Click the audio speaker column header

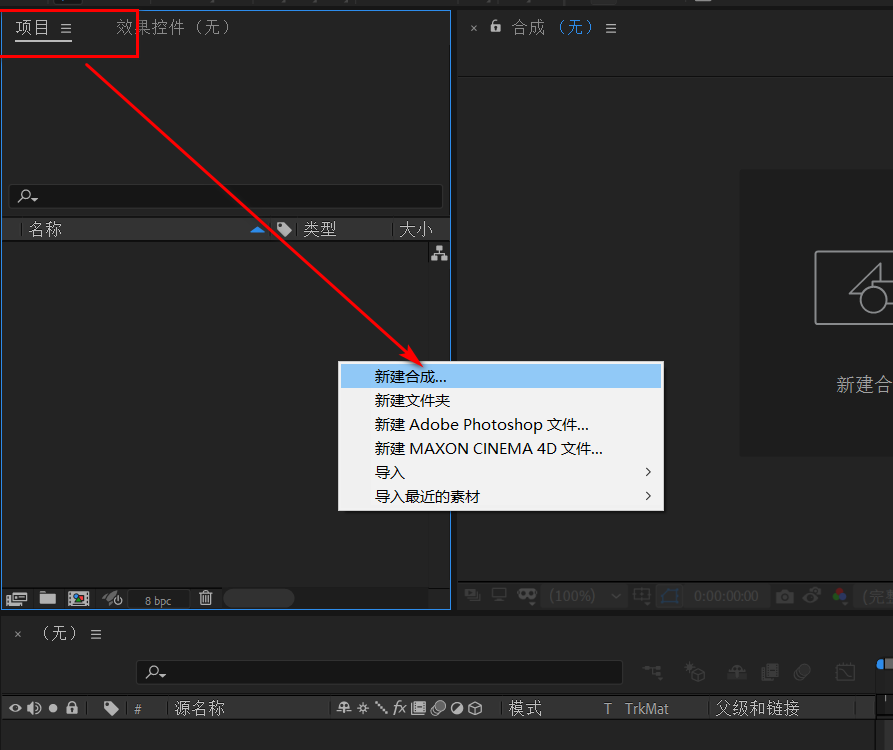tap(34, 708)
